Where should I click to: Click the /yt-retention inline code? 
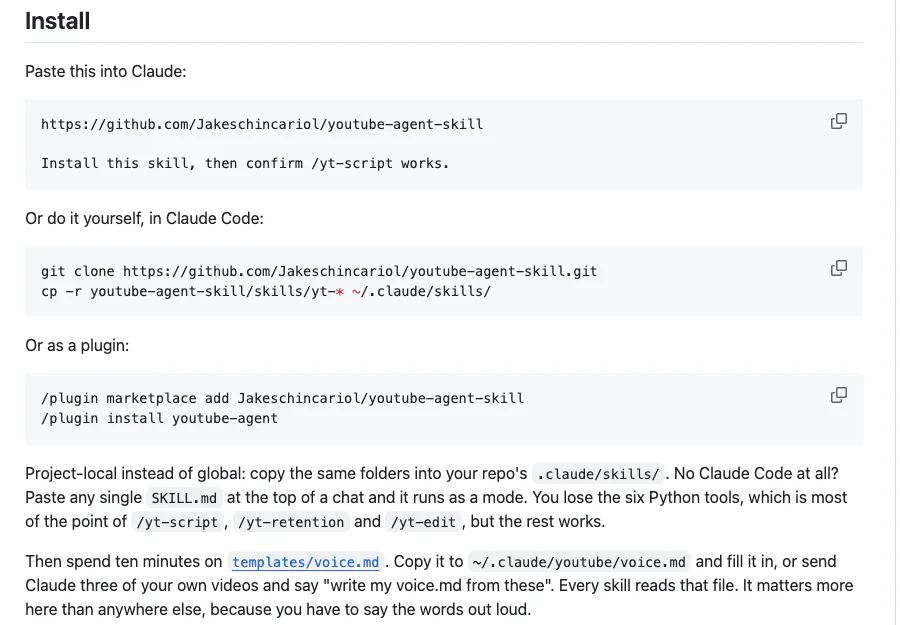[x=291, y=522]
